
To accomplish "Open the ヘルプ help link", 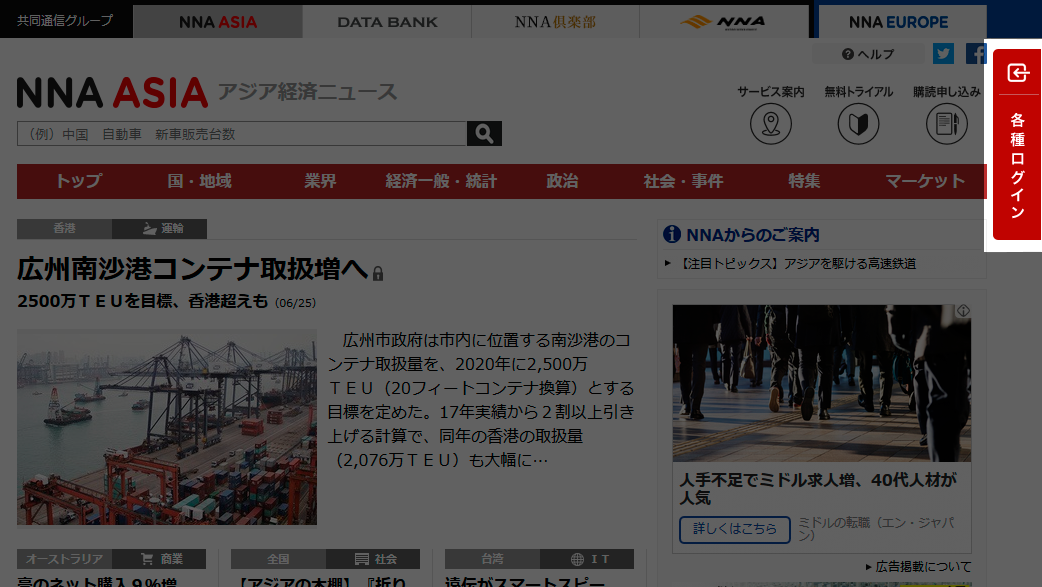I will (x=868, y=54).
